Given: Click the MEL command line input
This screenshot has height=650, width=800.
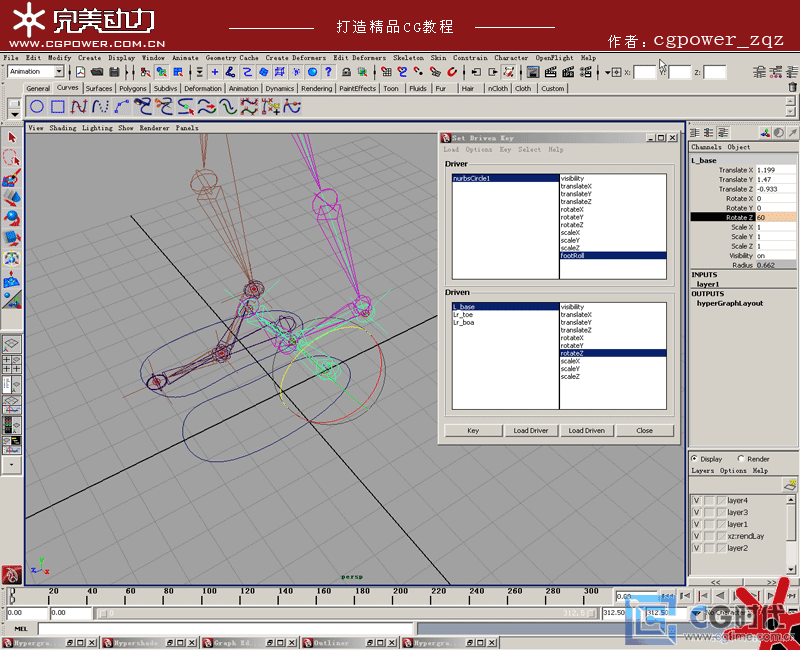Looking at the screenshot, I should tap(225, 629).
